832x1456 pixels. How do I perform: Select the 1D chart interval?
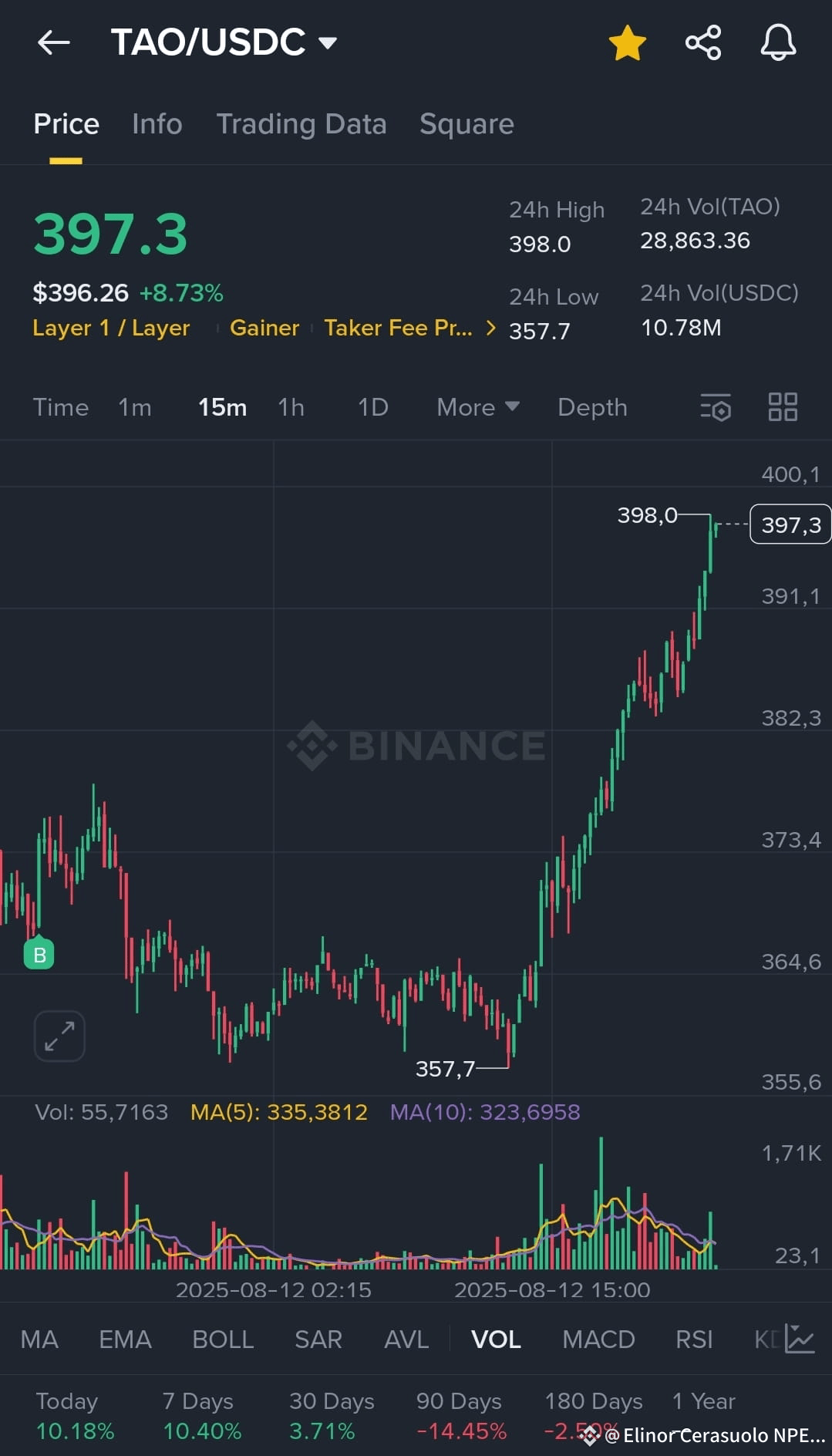[373, 407]
